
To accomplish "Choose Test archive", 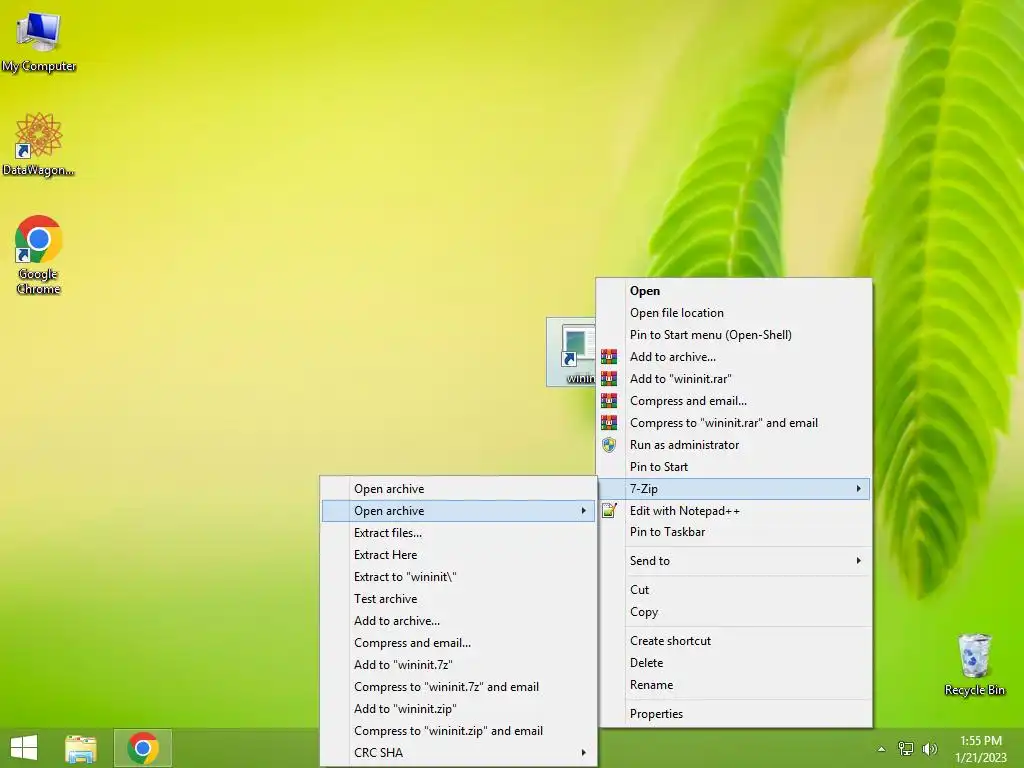I will pyautogui.click(x=458, y=599).
